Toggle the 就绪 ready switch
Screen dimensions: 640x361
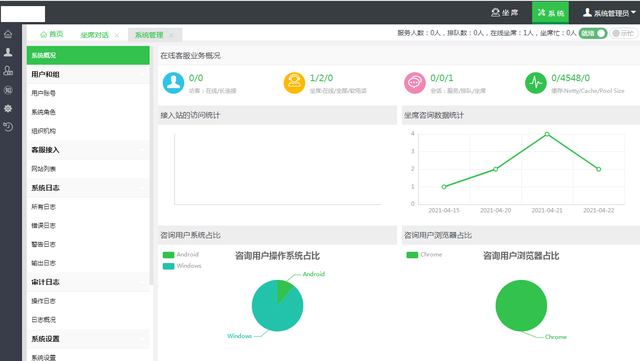(x=593, y=33)
